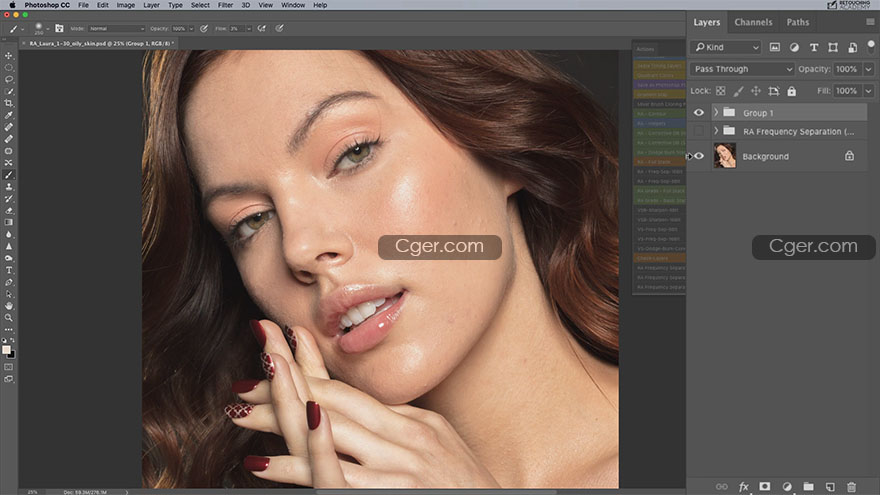Open the Apple menu
Viewport: 880px width, 495px height.
tap(12, 5)
